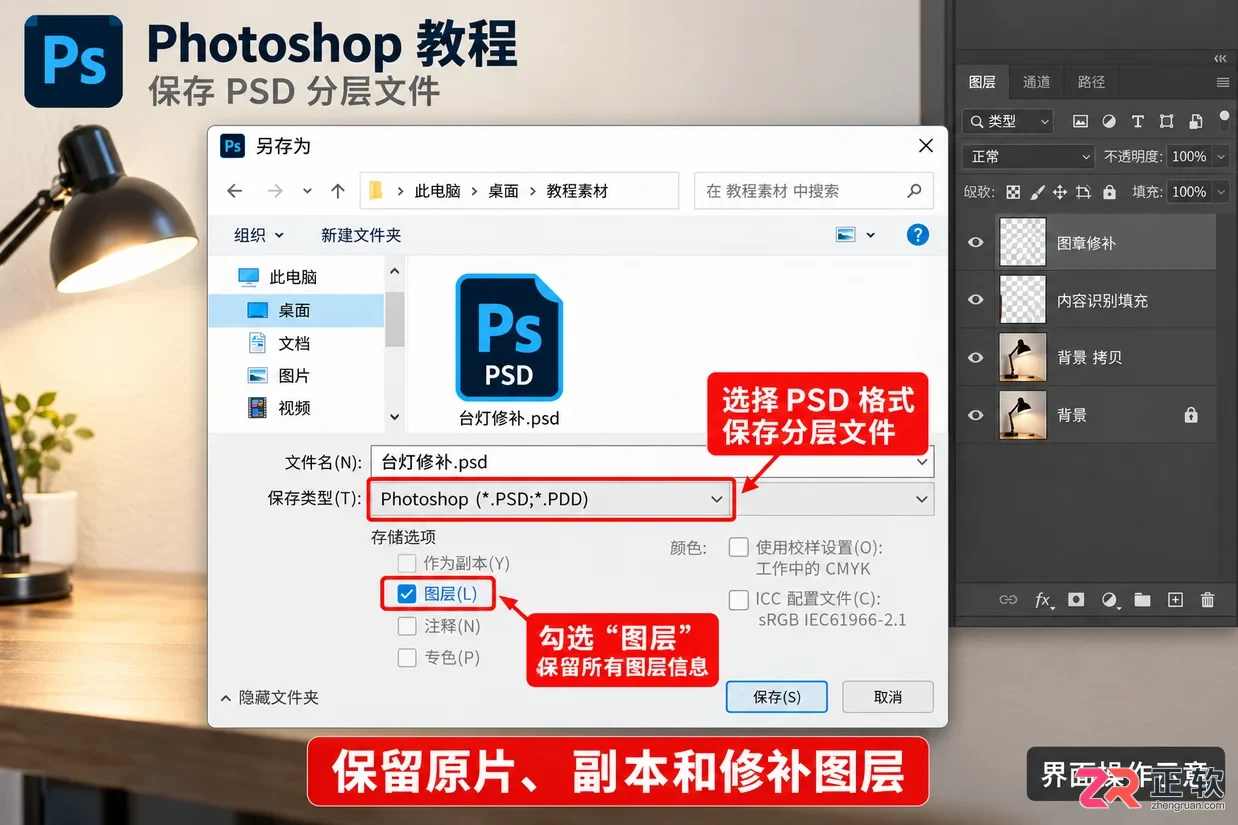Screen dimensions: 1238x825
Task: Create new fill or adjustment layer
Action: (1109, 600)
